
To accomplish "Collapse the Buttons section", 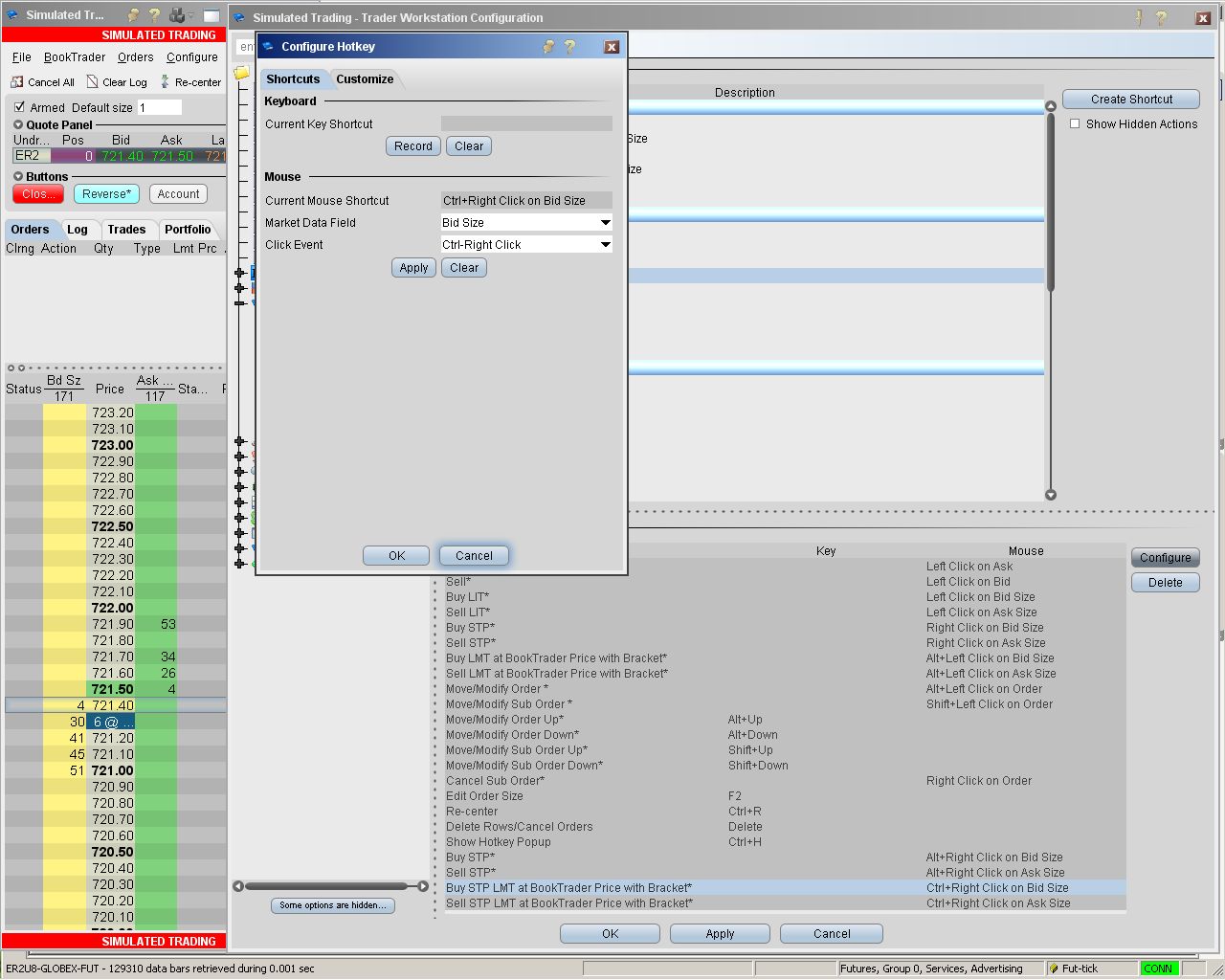I will (x=18, y=177).
